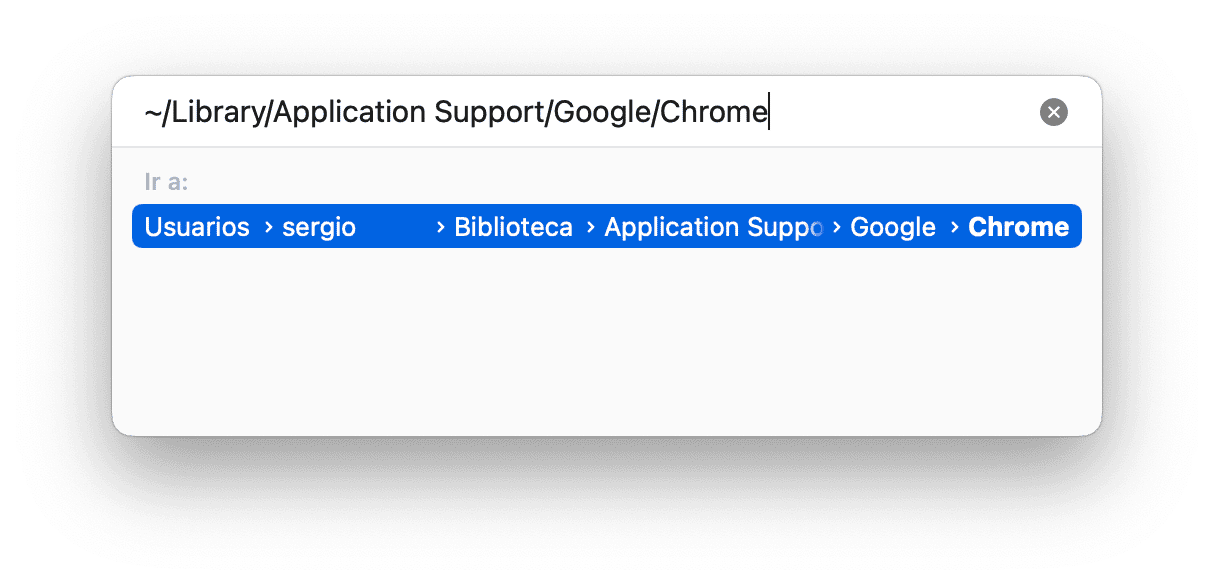Place cursor on 'Google' in typed path
Image resolution: width=1214 pixels, height=584 pixels.
(x=602, y=112)
